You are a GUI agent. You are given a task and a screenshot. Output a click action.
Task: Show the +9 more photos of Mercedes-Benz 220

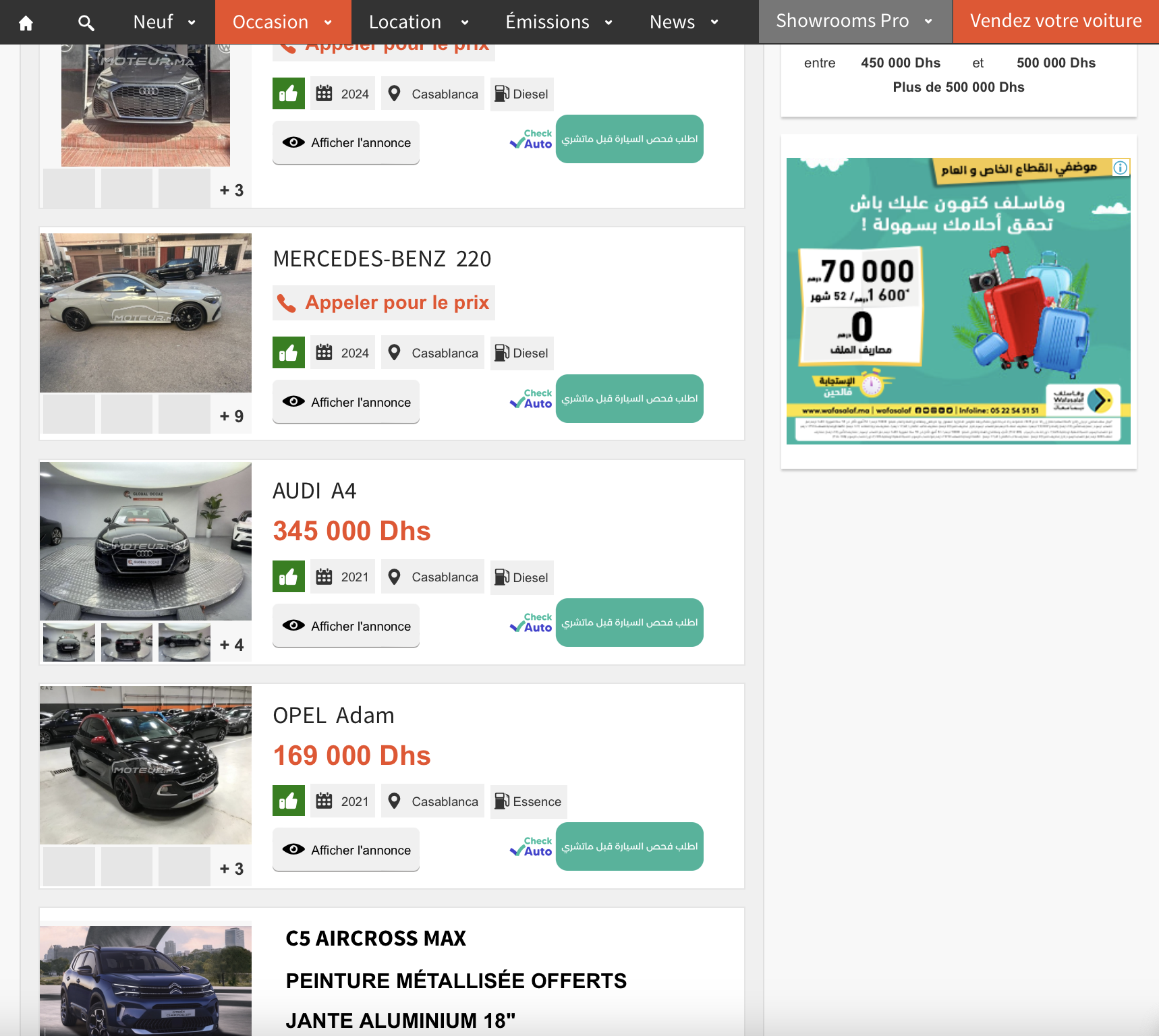click(231, 416)
